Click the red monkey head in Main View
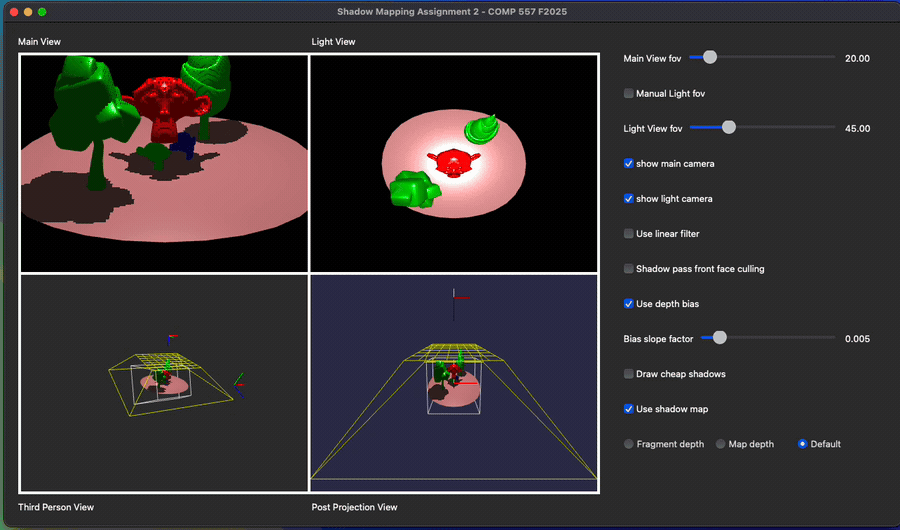The width and height of the screenshot is (900, 530). coord(166,108)
